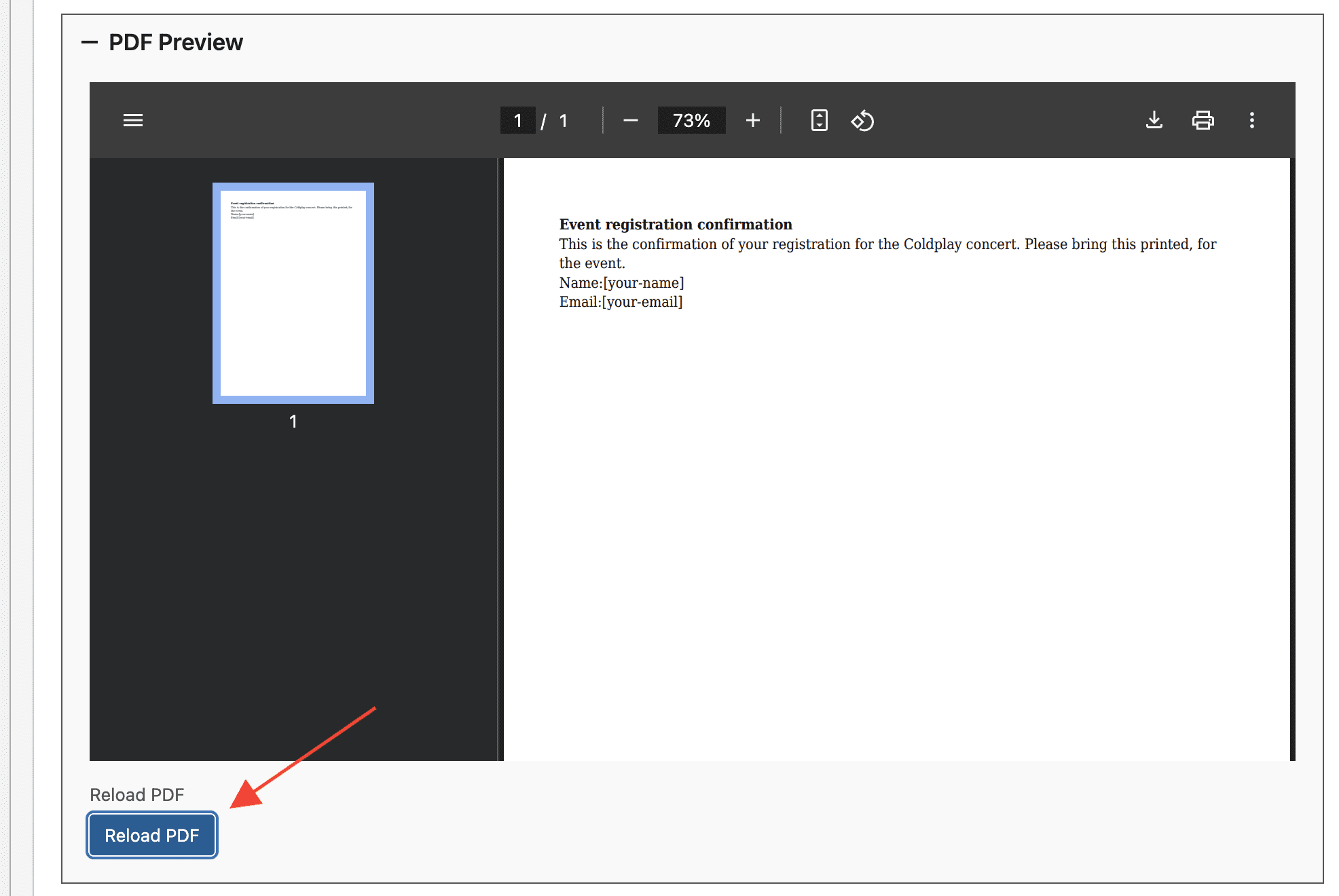
Task: Click the PDF Preview heading
Action: pos(175,43)
